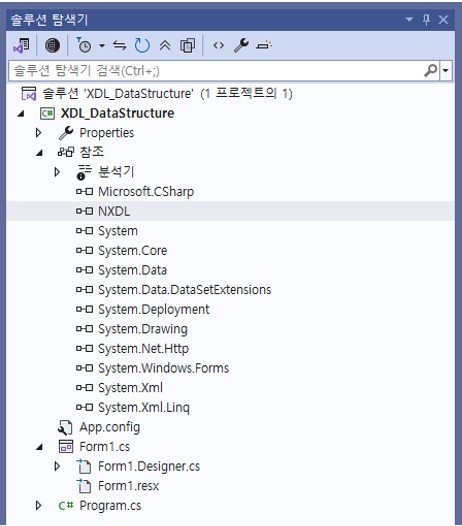This screenshot has width=462, height=526.
Task: Toggle Show All Files icon
Action: tap(188, 45)
